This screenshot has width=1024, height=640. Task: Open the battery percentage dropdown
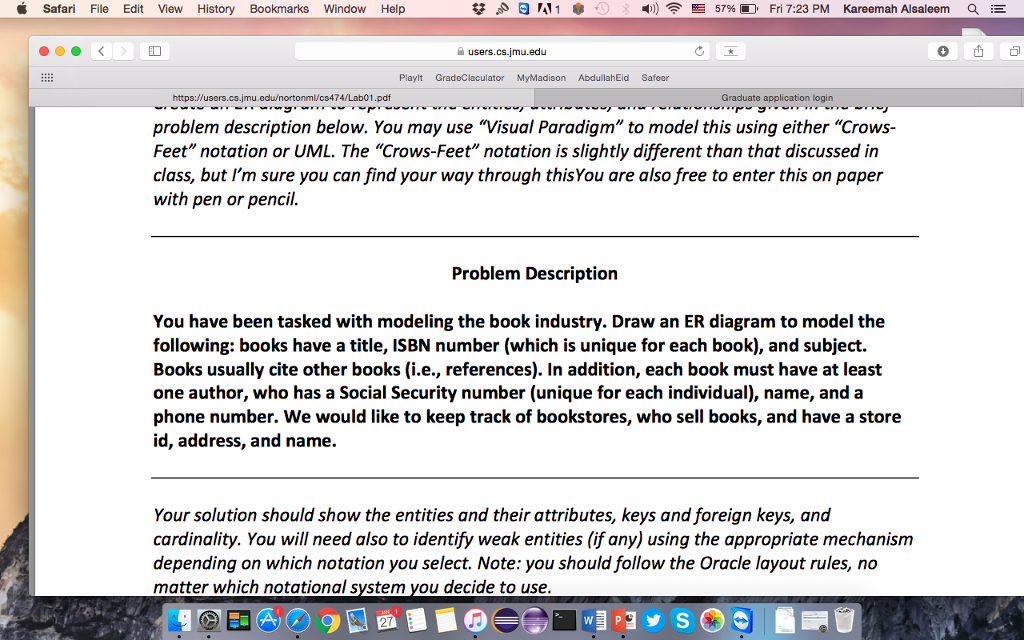[746, 9]
